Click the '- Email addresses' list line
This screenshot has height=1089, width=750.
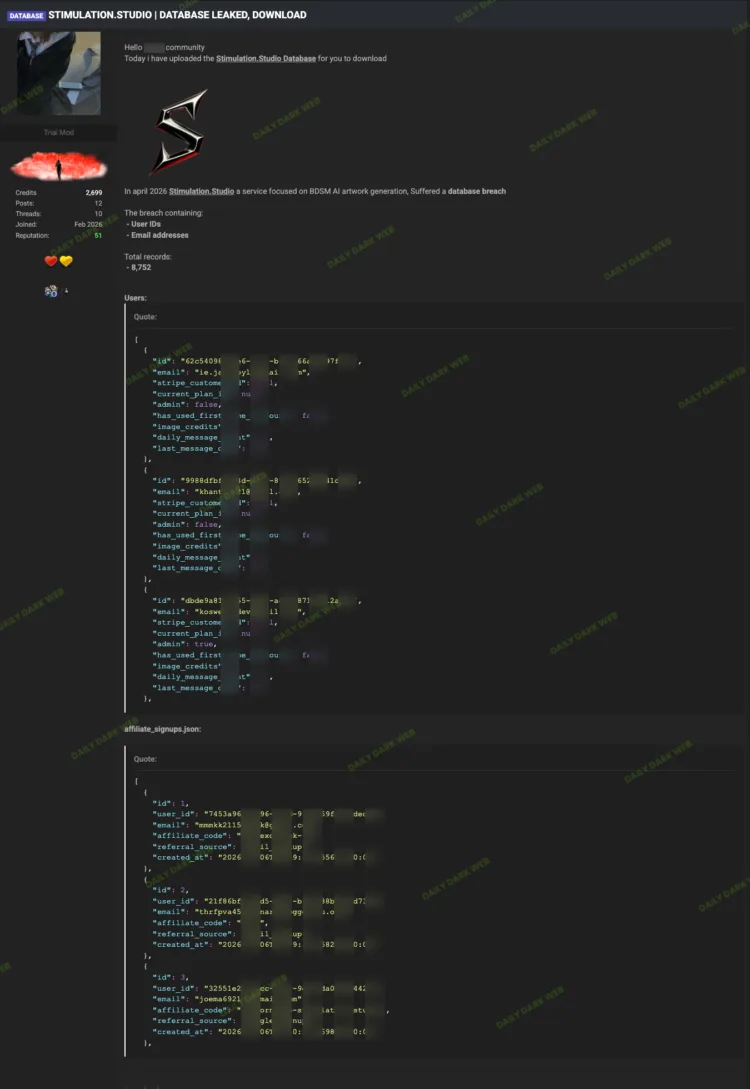[157, 235]
